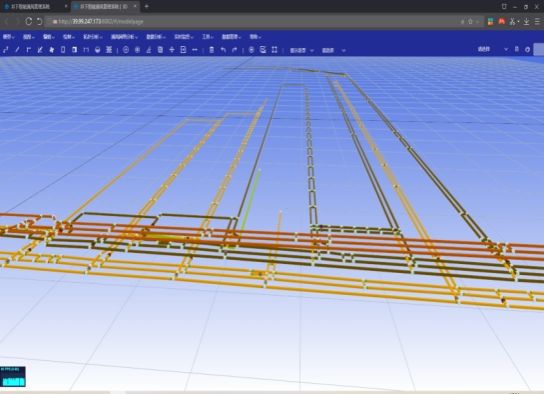Open the first menu in blue menubar
Viewport: 544px width, 395px height.
point(8,37)
